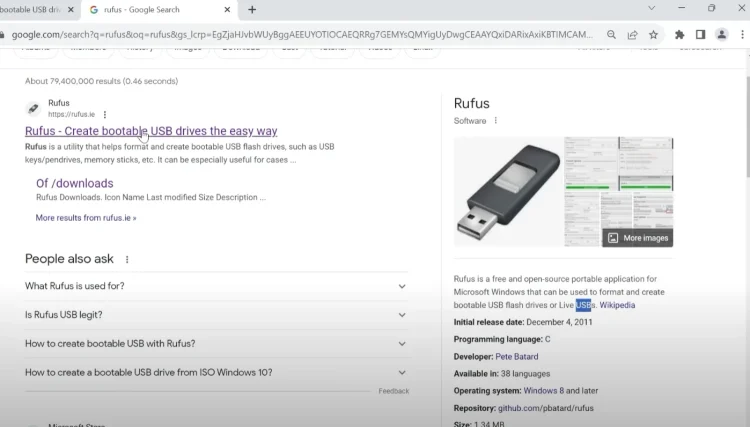Open new tab with the plus icon
750x427 pixels.
click(x=252, y=10)
